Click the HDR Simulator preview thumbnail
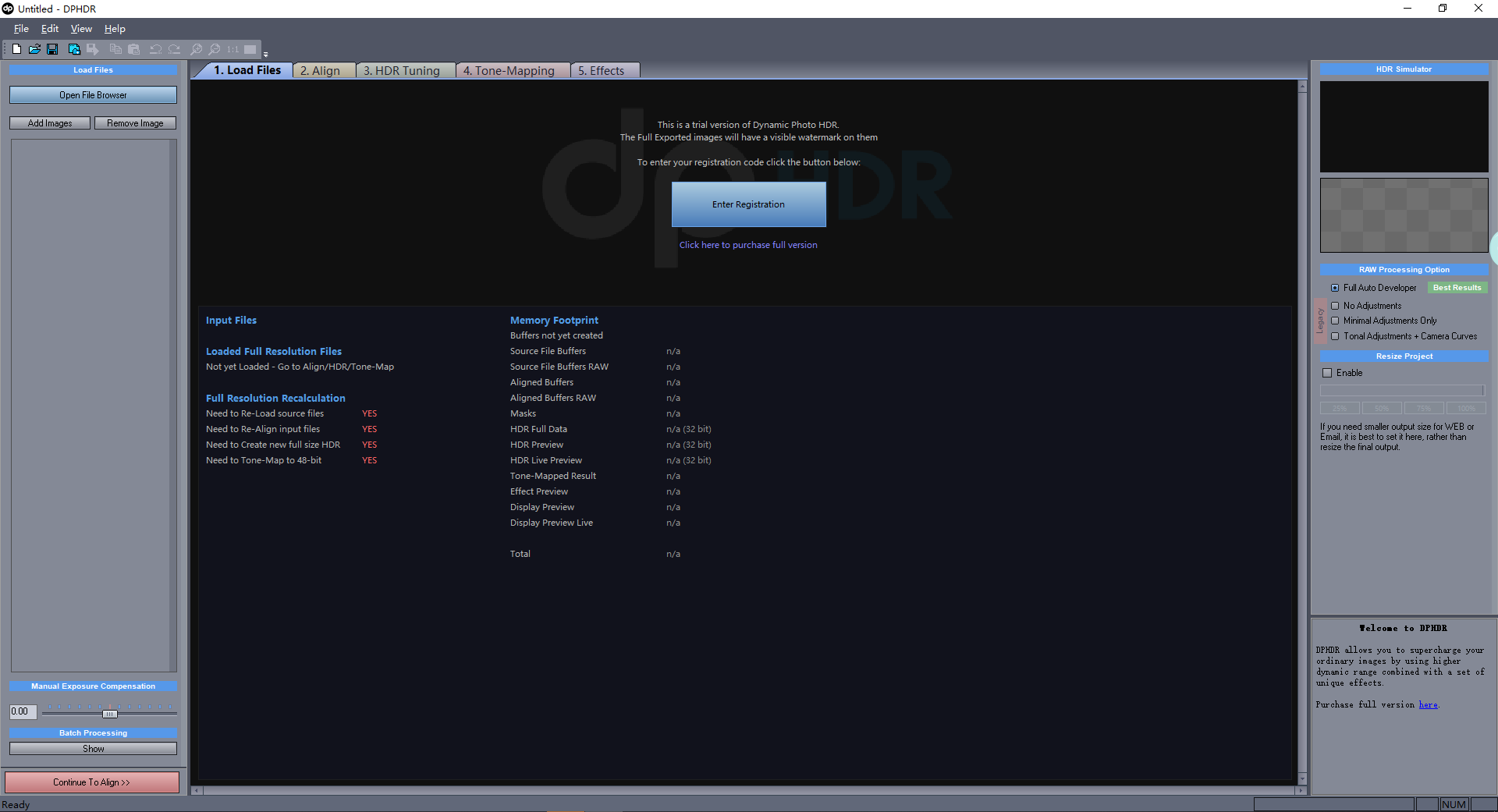Image resolution: width=1498 pixels, height=812 pixels. 1404,126
